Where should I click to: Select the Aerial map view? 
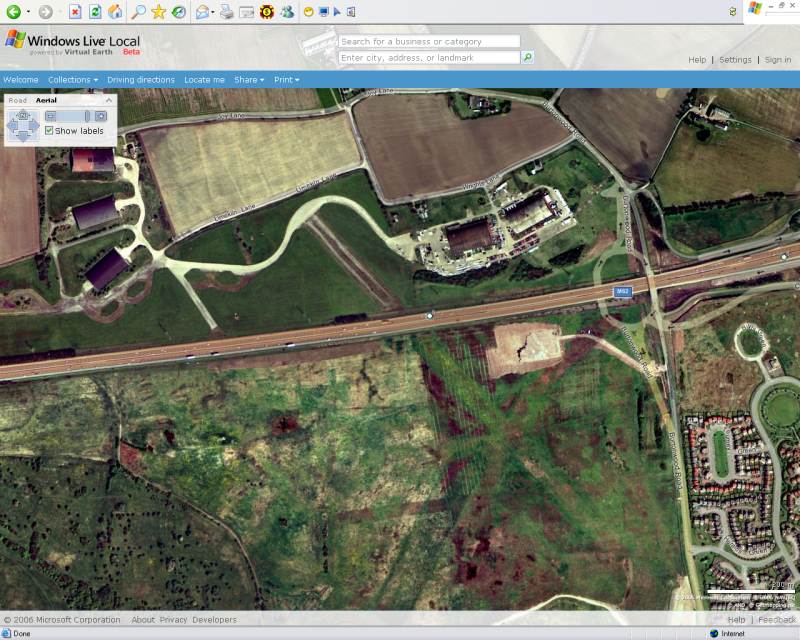[x=46, y=100]
